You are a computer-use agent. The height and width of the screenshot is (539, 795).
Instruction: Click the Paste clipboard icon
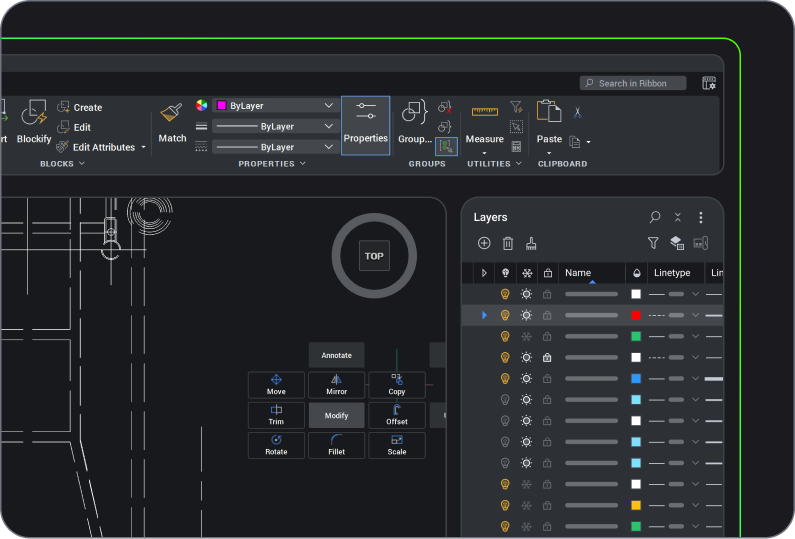pos(549,111)
